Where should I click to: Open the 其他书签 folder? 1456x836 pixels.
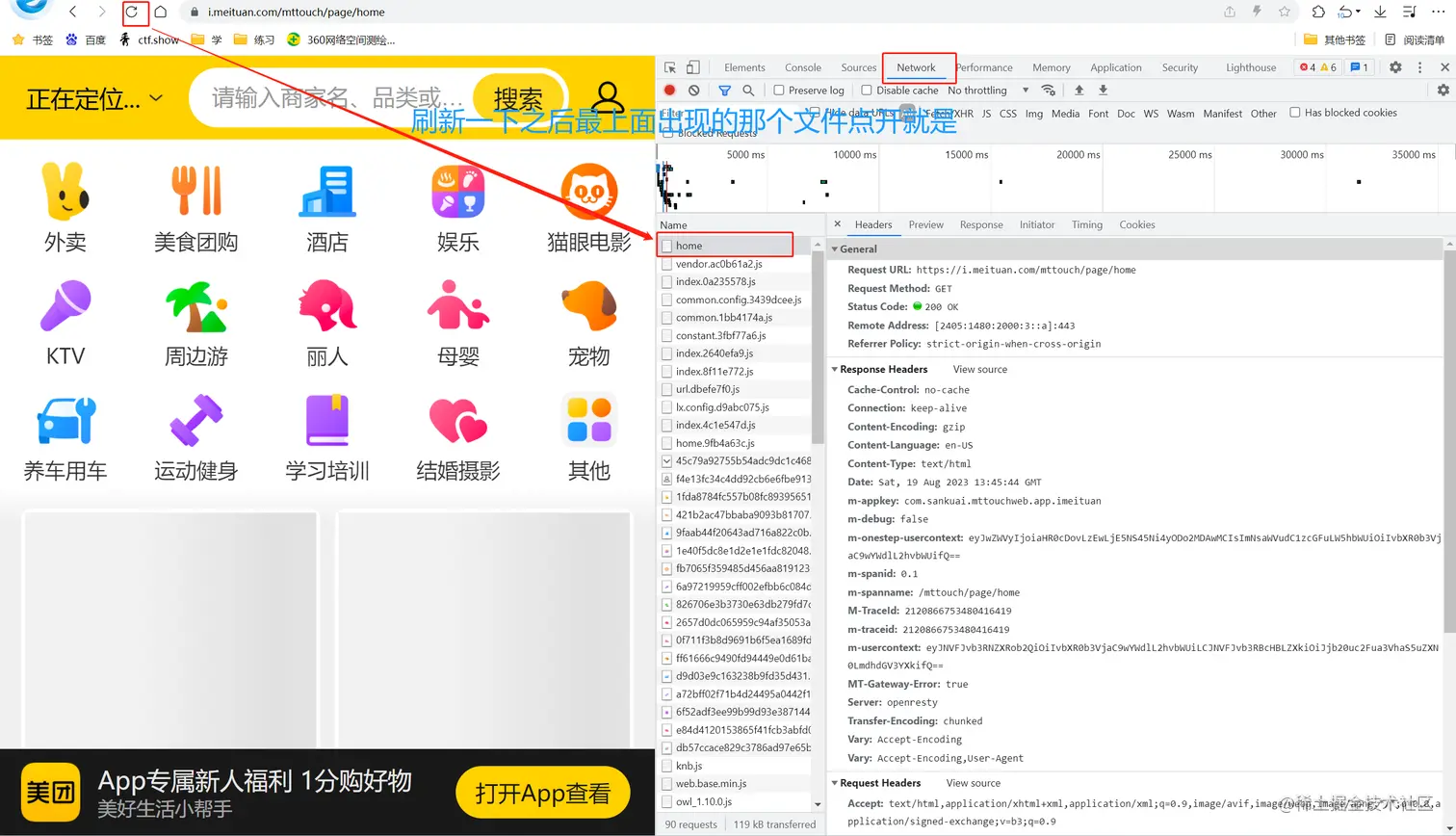click(1335, 39)
